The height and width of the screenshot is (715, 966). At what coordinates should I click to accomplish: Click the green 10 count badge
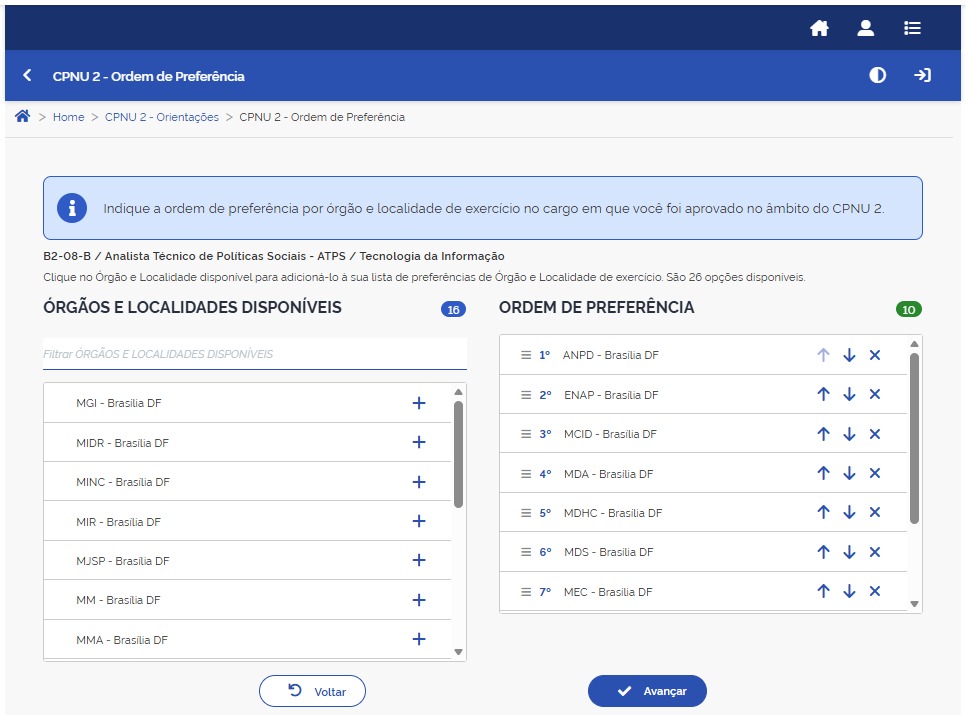pos(909,309)
